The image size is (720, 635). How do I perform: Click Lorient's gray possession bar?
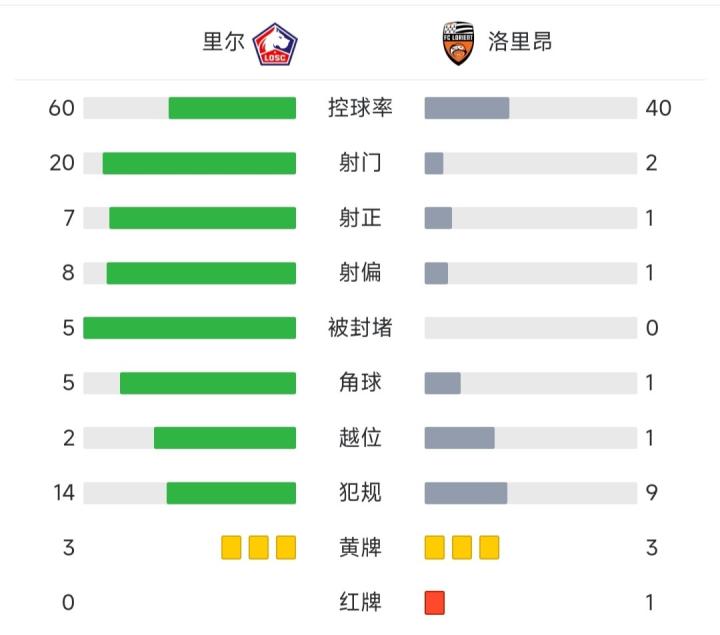[x=467, y=108]
